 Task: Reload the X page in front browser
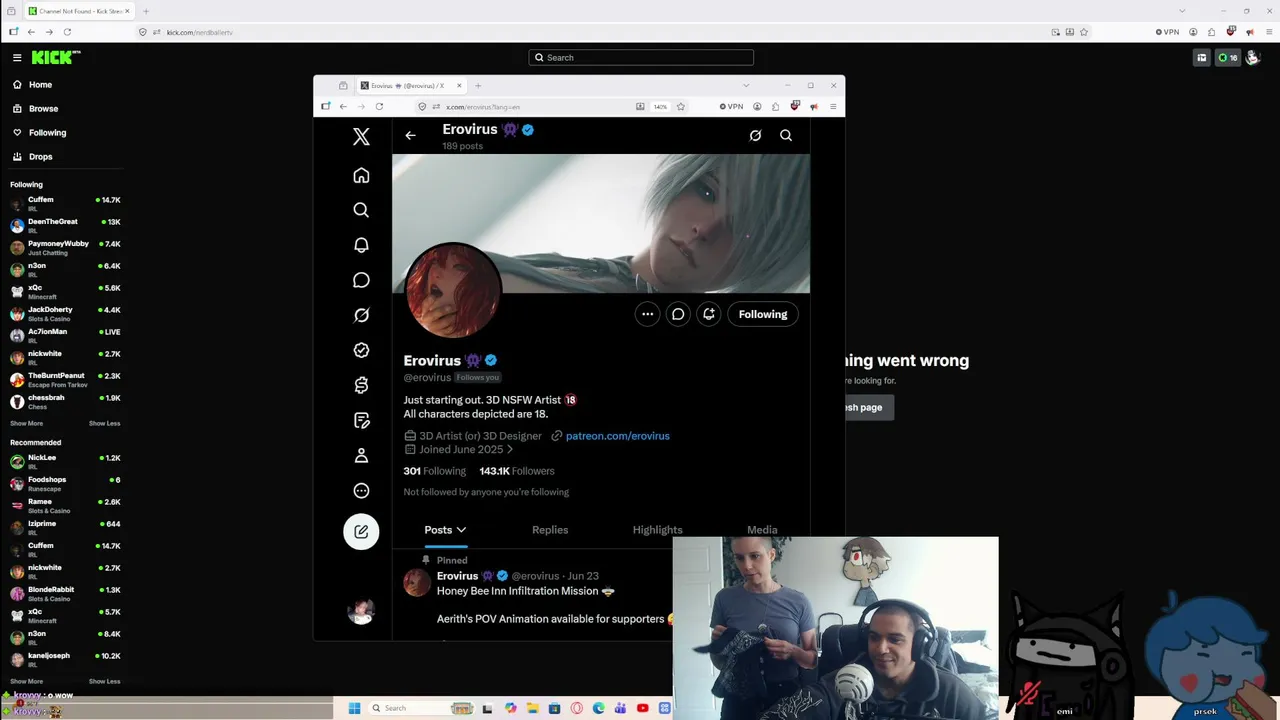point(379,106)
